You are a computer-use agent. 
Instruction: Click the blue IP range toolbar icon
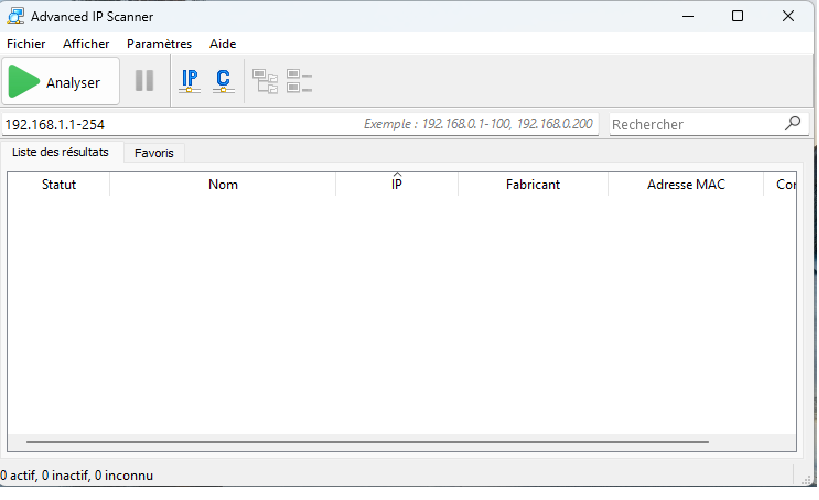click(190, 81)
